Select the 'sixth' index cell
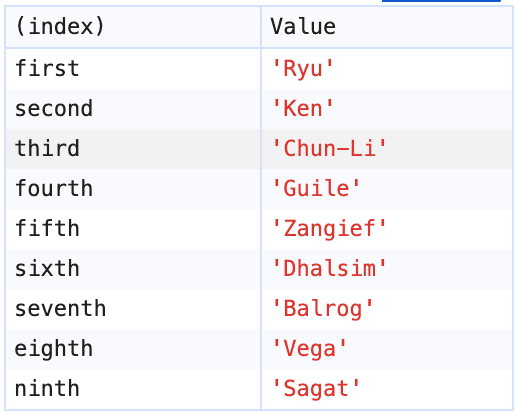 pyautogui.click(x=133, y=269)
